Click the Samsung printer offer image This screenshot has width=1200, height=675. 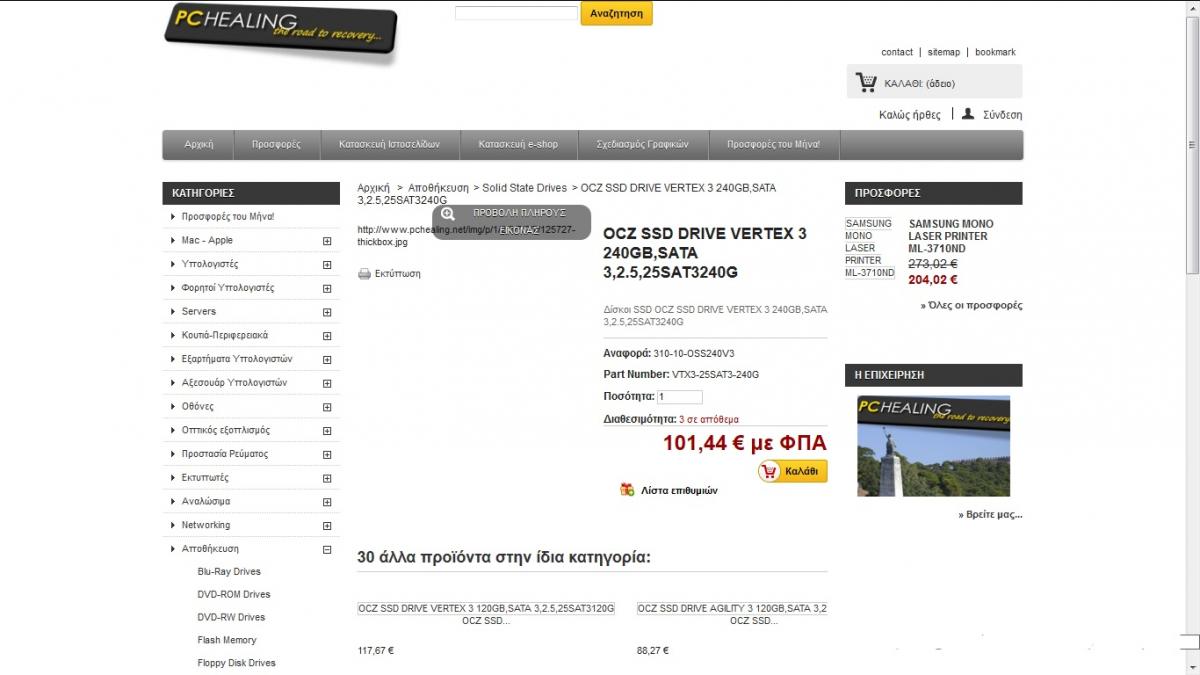click(869, 248)
